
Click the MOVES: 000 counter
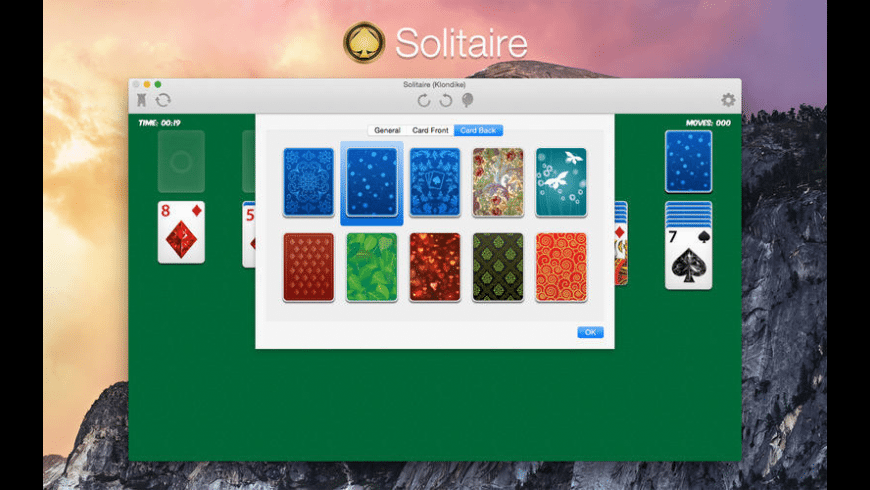pyautogui.click(x=708, y=123)
